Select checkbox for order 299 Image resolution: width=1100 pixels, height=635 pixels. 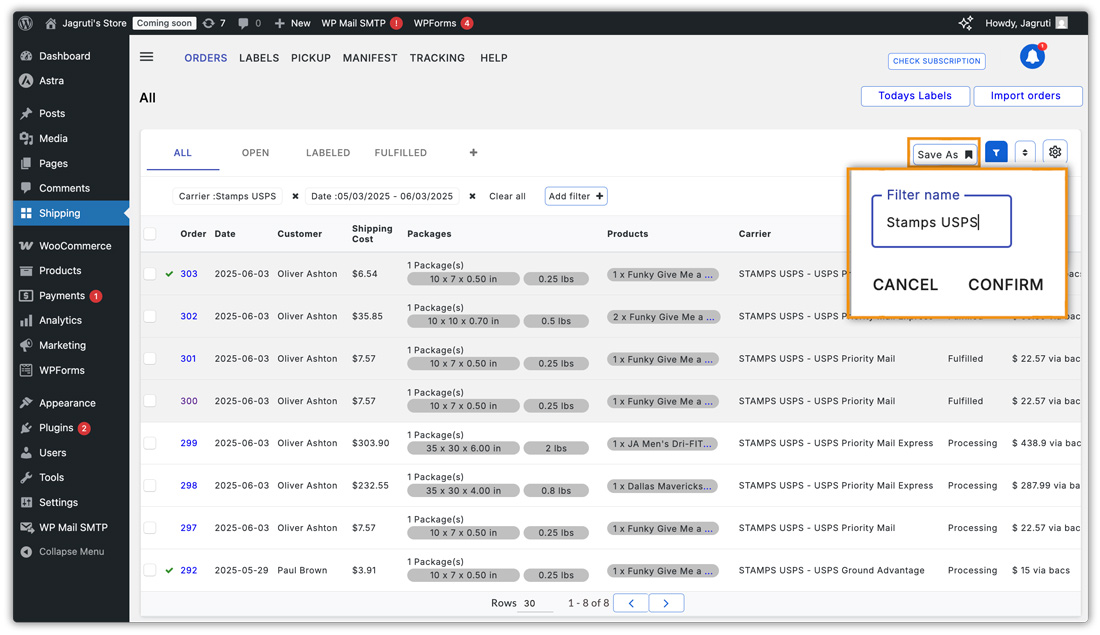tap(150, 443)
